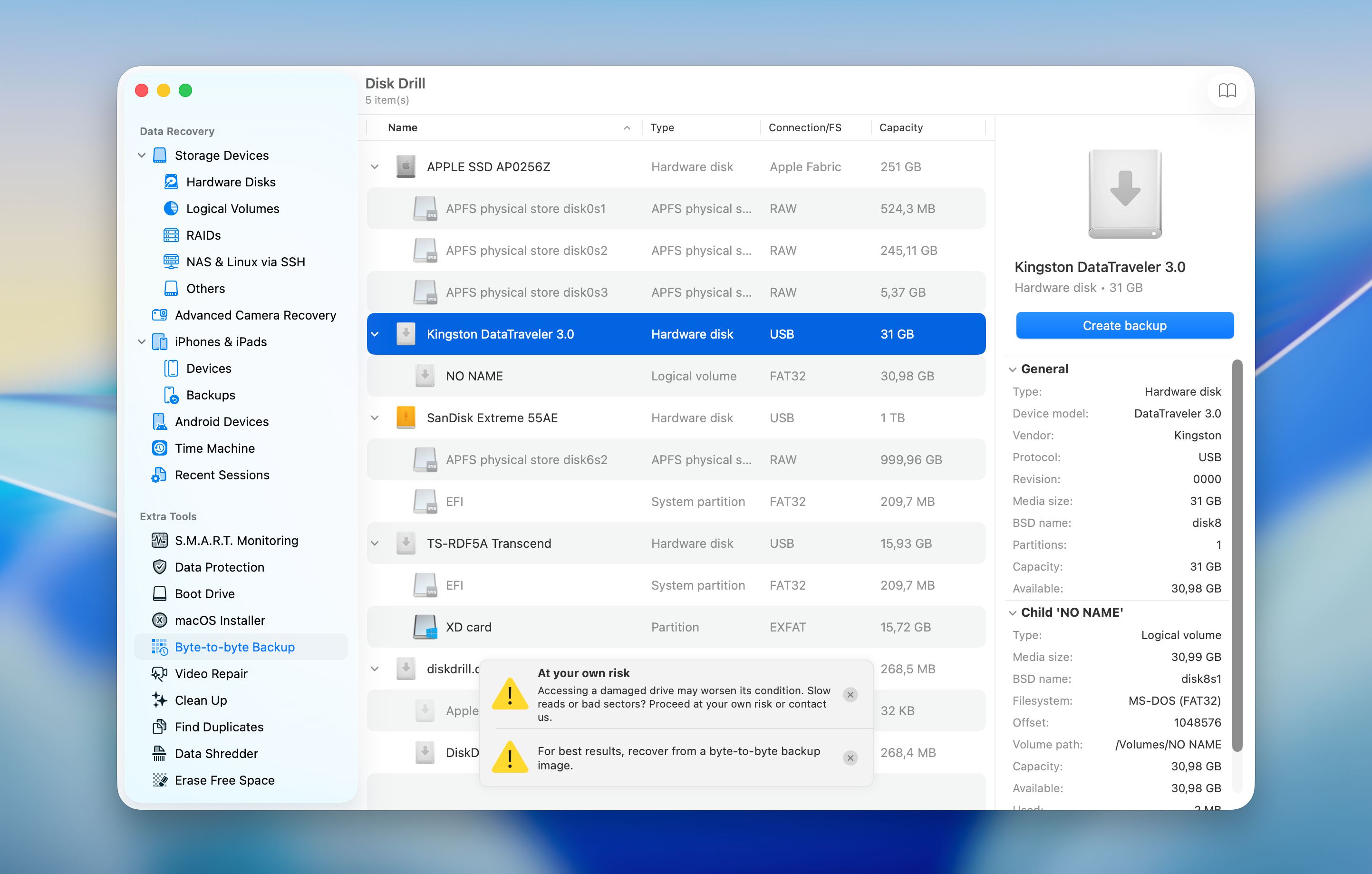Click the Hardware Disks sidebar icon
This screenshot has height=874, width=1372.
click(171, 182)
